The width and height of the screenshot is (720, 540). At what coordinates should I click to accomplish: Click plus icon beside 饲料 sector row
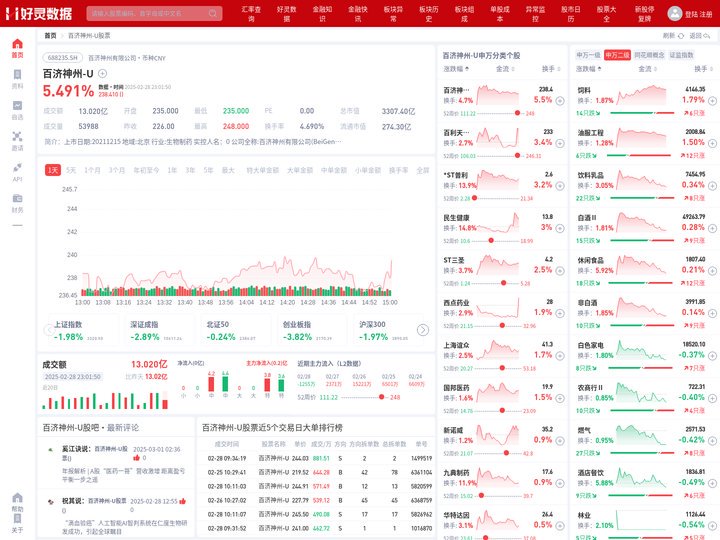click(712, 101)
